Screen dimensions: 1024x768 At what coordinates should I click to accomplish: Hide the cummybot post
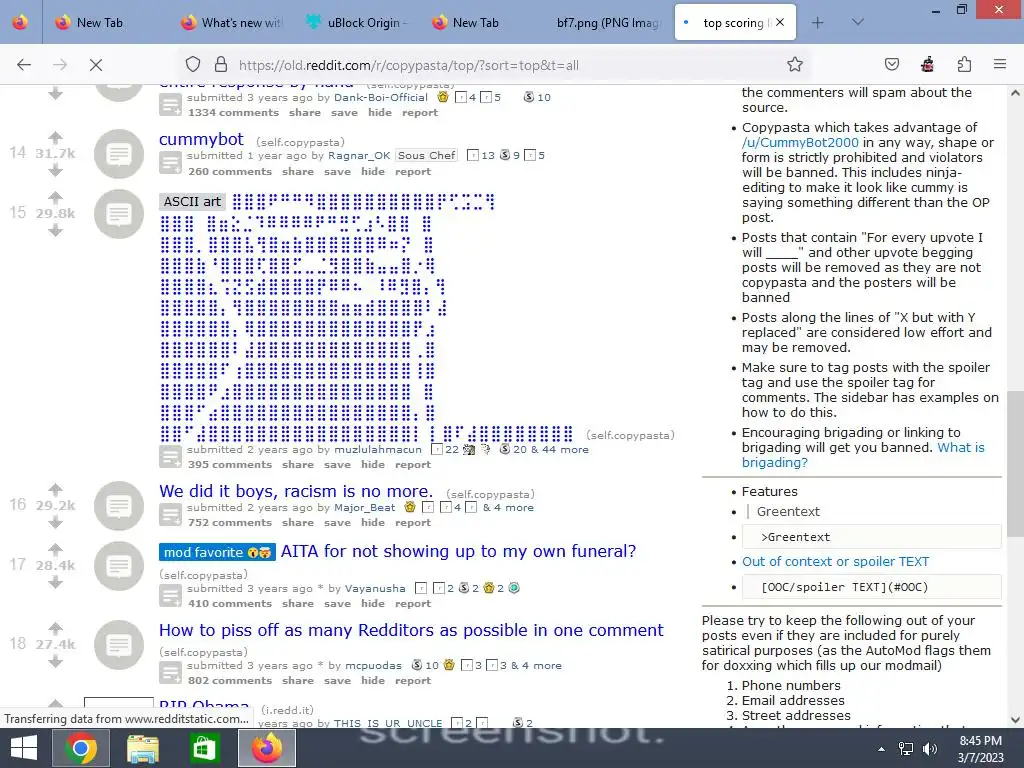[373, 171]
